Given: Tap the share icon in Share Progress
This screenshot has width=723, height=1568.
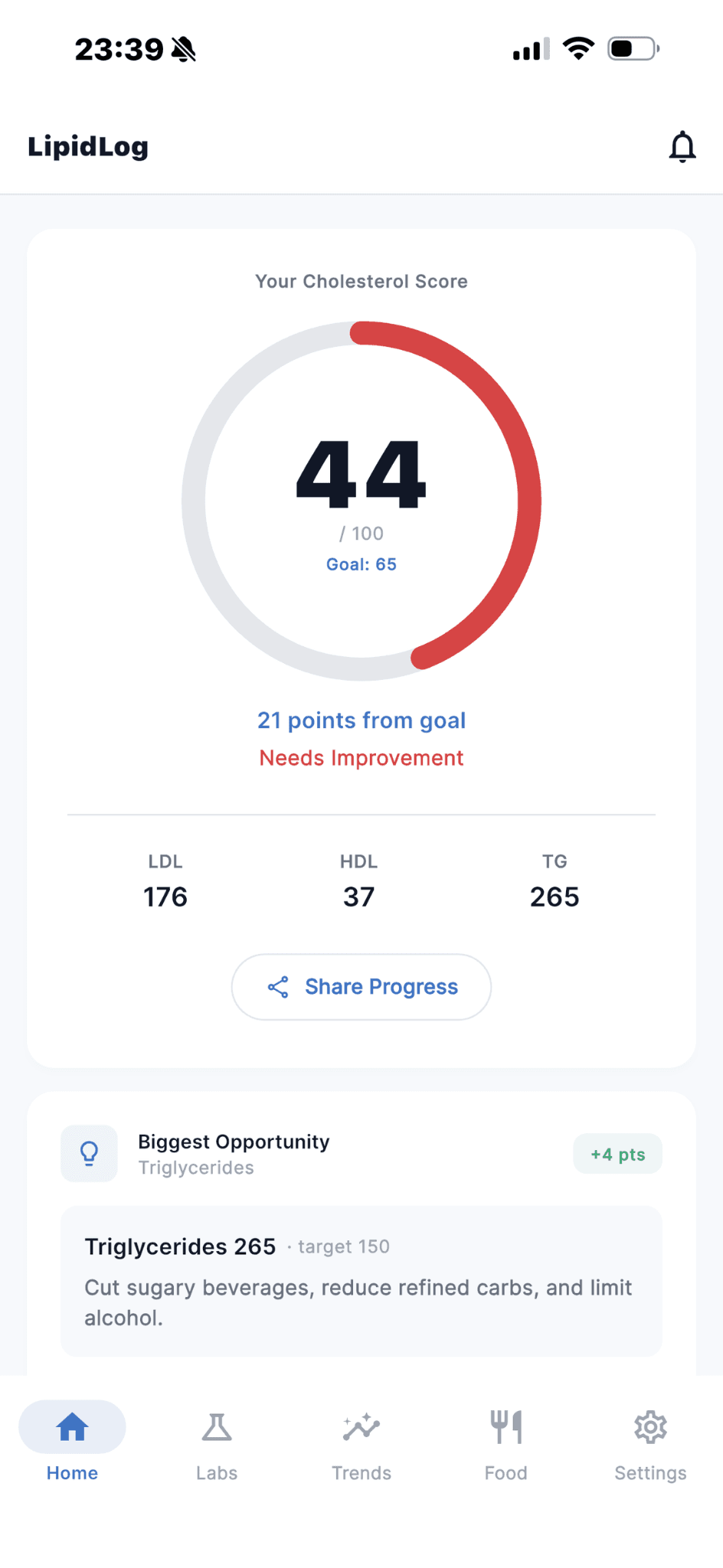Looking at the screenshot, I should [x=278, y=987].
